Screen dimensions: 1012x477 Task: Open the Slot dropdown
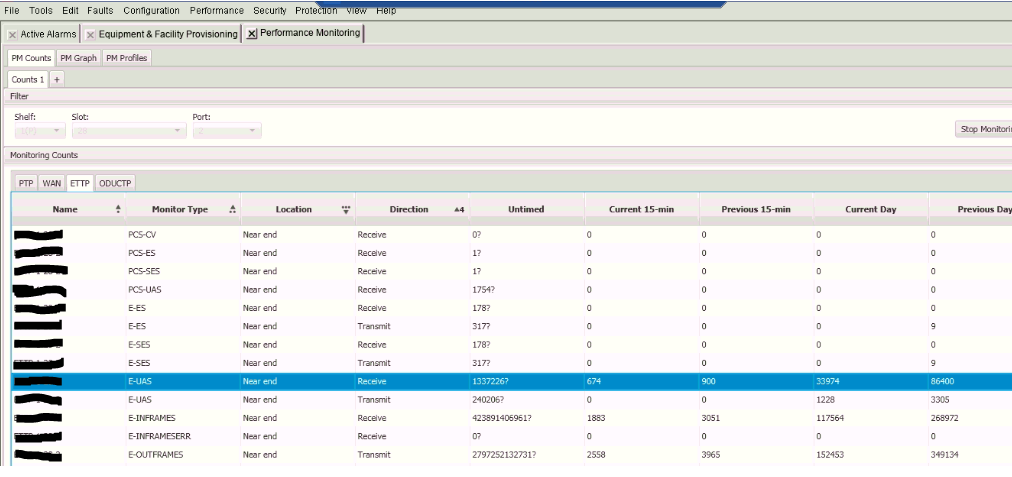[179, 131]
